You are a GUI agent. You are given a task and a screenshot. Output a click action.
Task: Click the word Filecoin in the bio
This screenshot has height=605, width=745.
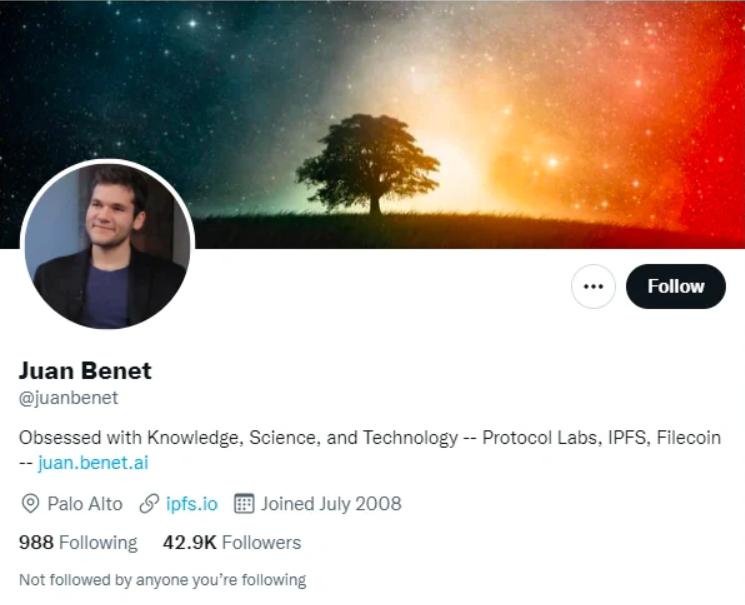pyautogui.click(x=688, y=438)
